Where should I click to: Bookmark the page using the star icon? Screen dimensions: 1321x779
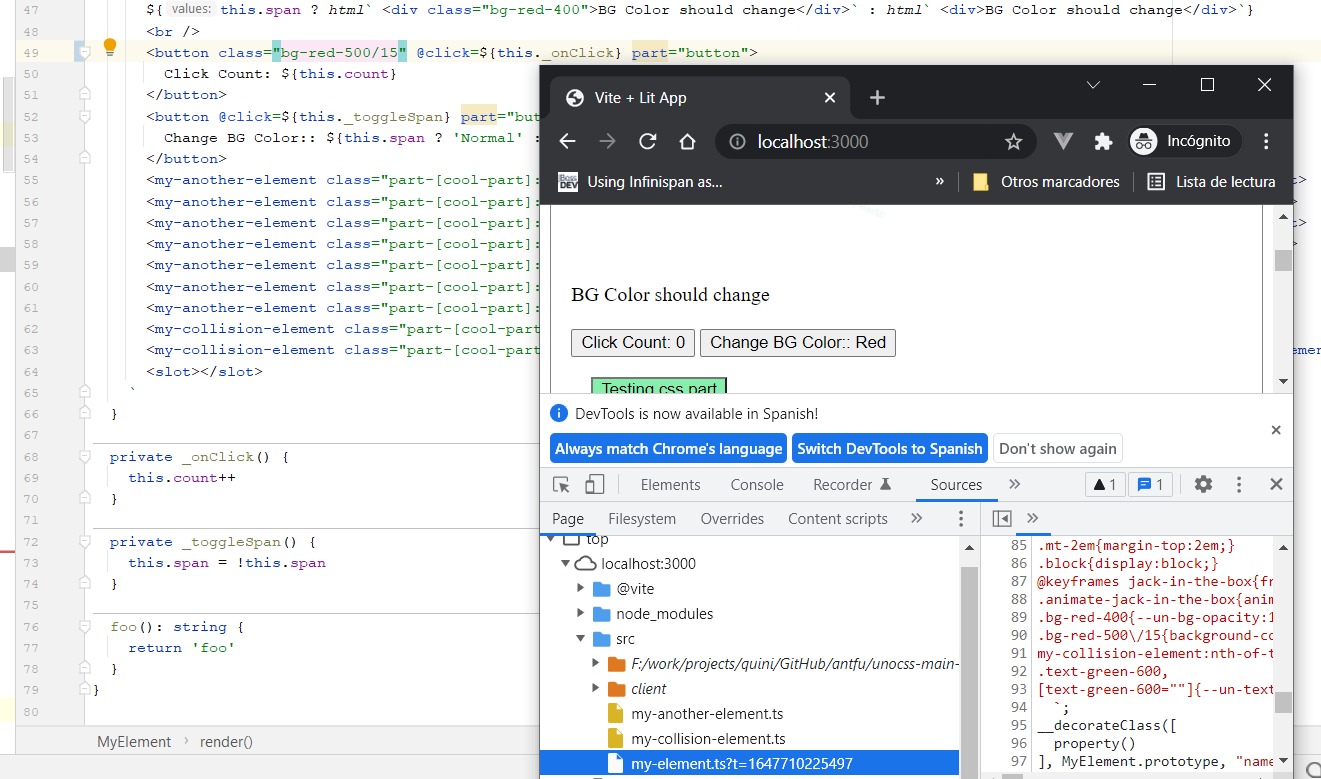coord(1014,142)
